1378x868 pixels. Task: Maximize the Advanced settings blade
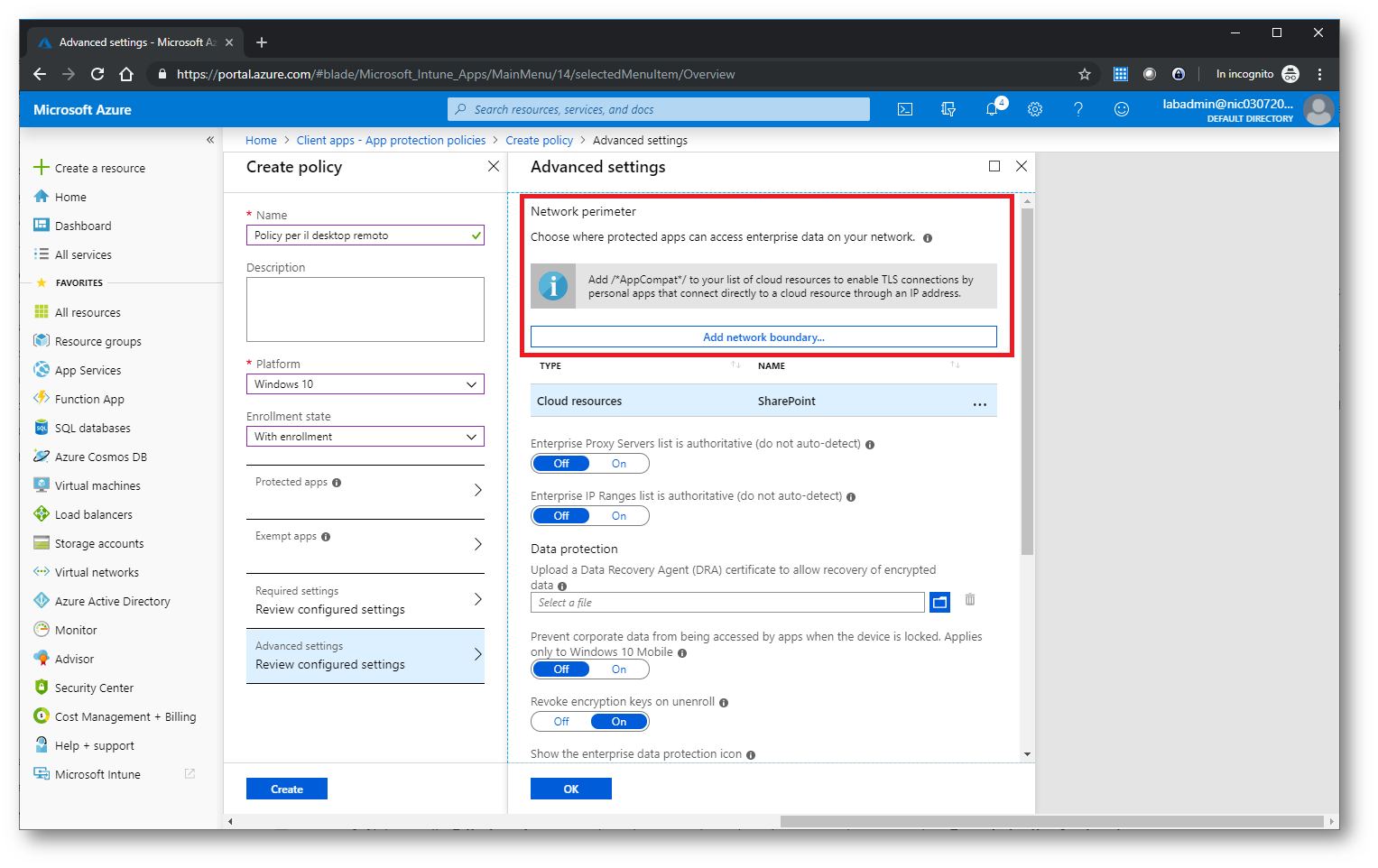point(994,166)
